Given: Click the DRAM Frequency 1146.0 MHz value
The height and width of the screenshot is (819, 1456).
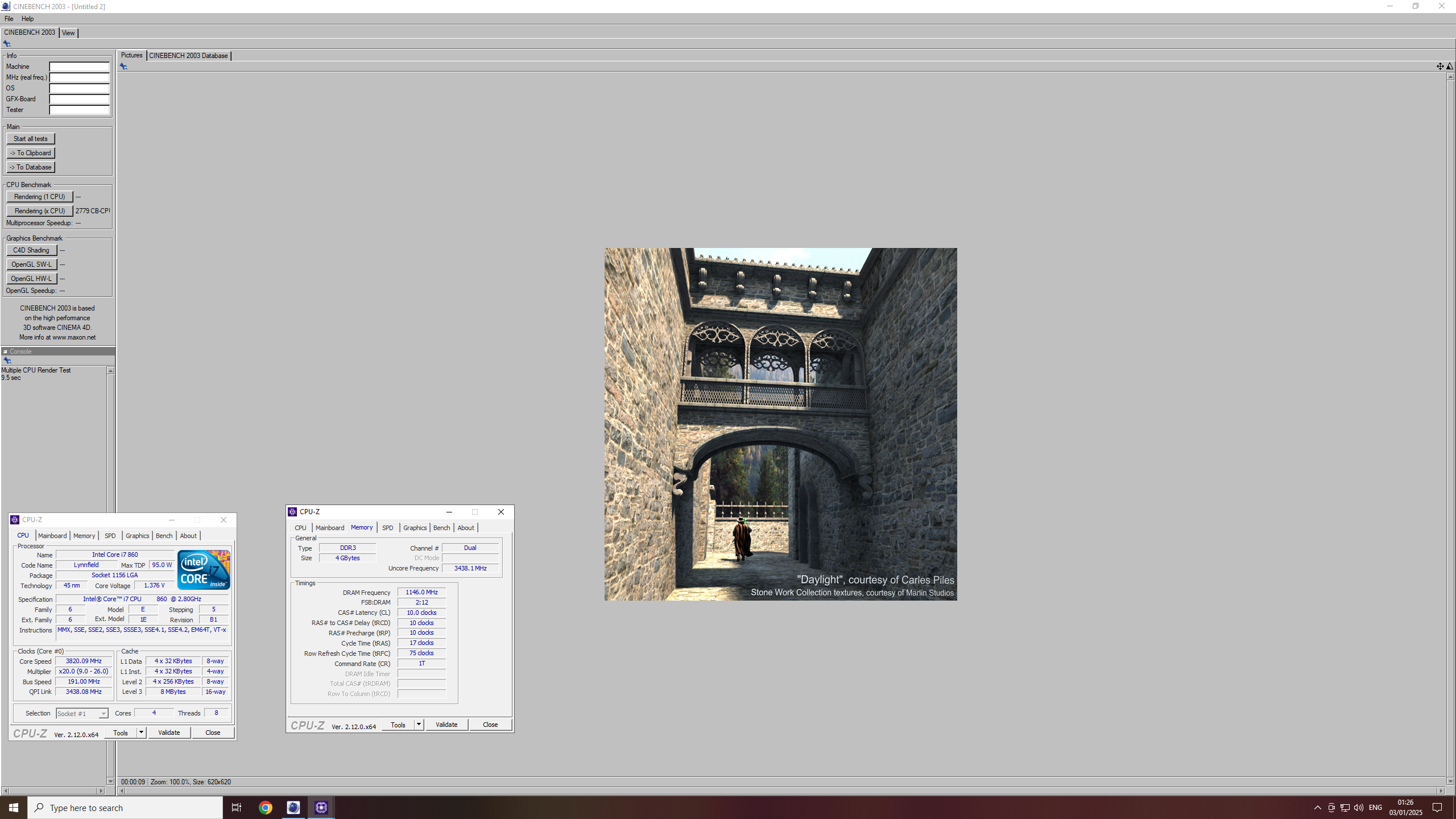Looking at the screenshot, I should (421, 592).
